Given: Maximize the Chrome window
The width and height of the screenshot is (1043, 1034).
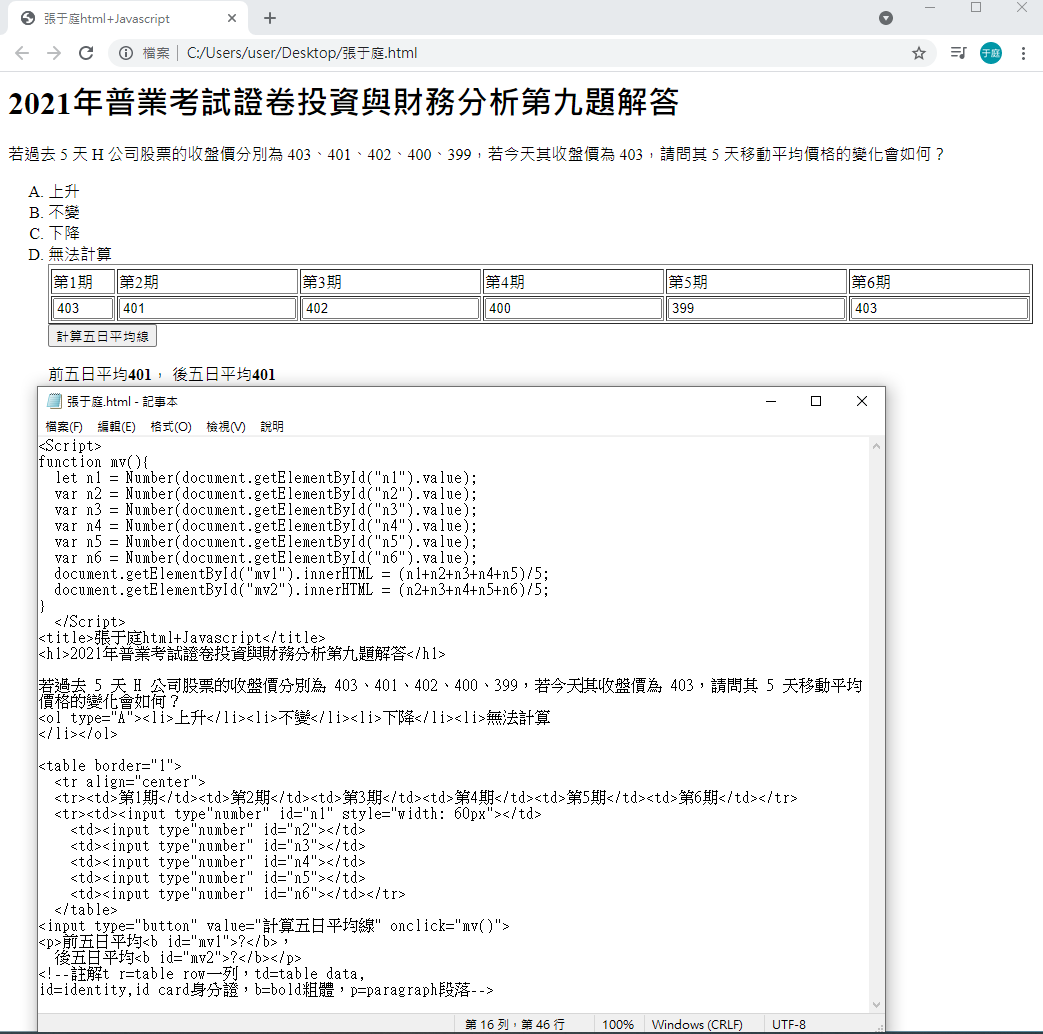Looking at the screenshot, I should click(x=976, y=8).
